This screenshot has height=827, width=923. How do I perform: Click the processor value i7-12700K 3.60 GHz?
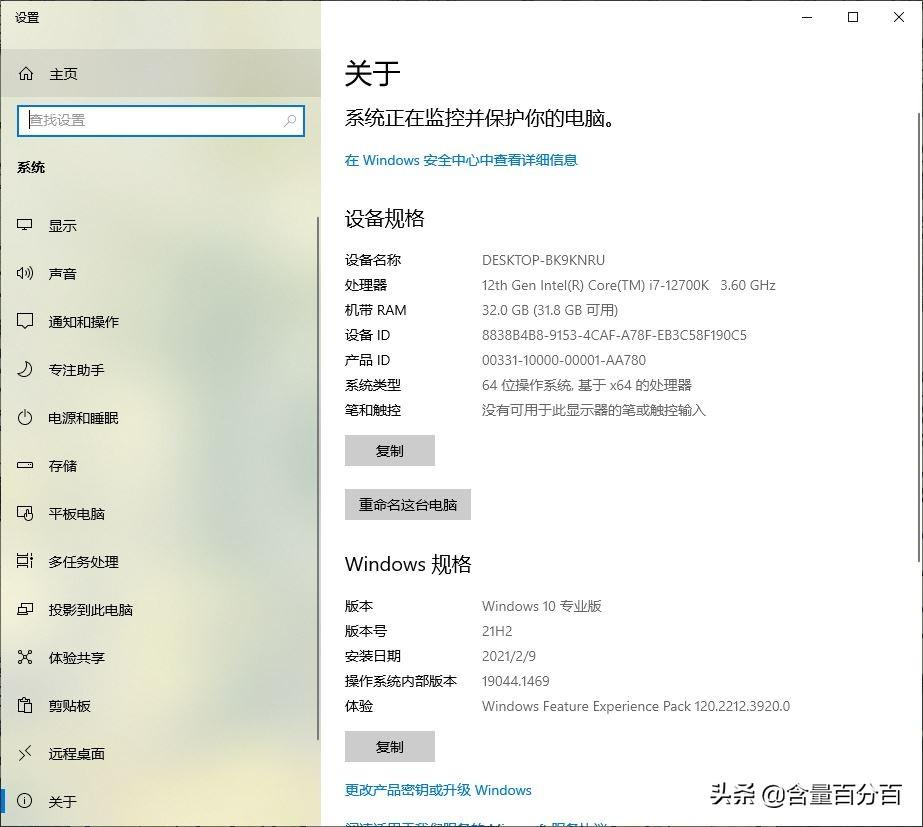[x=629, y=285]
